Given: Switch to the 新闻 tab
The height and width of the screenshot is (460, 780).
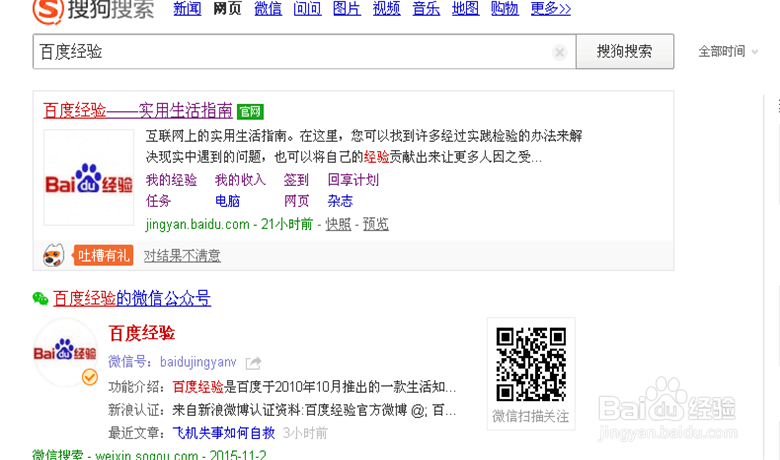Looking at the screenshot, I should 187,8.
